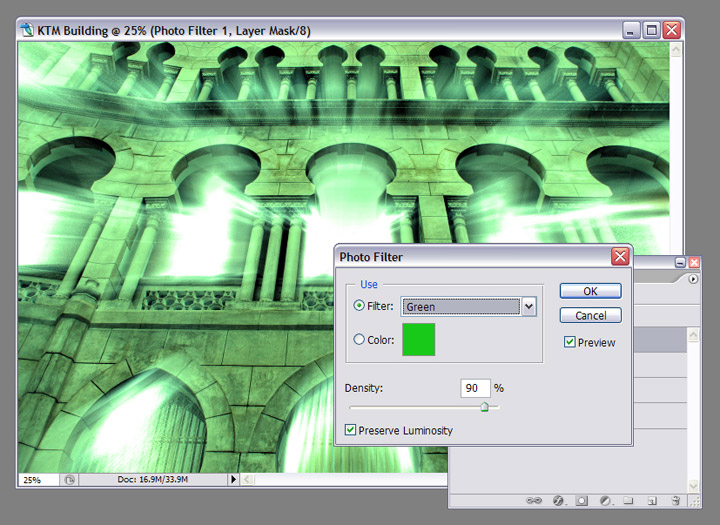Click the new adjustment layer icon
Image resolution: width=720 pixels, height=525 pixels.
(x=605, y=500)
